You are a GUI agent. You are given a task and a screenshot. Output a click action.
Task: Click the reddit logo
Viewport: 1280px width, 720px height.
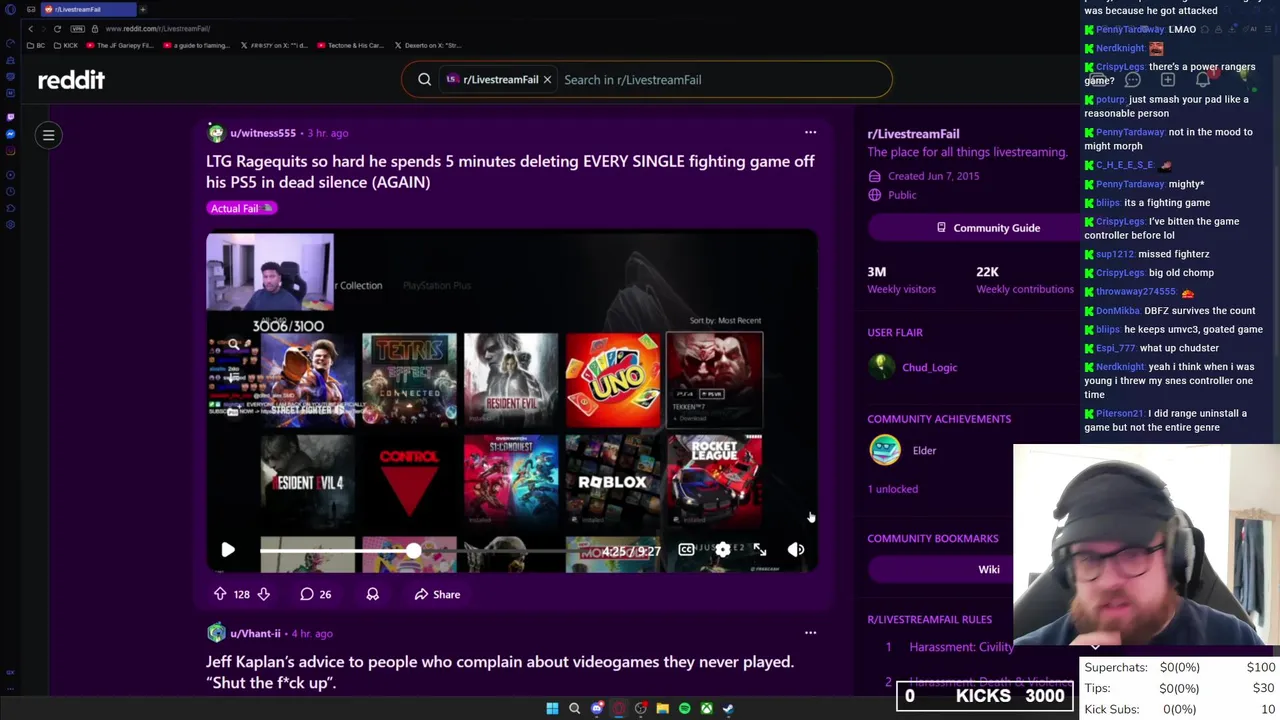(71, 80)
